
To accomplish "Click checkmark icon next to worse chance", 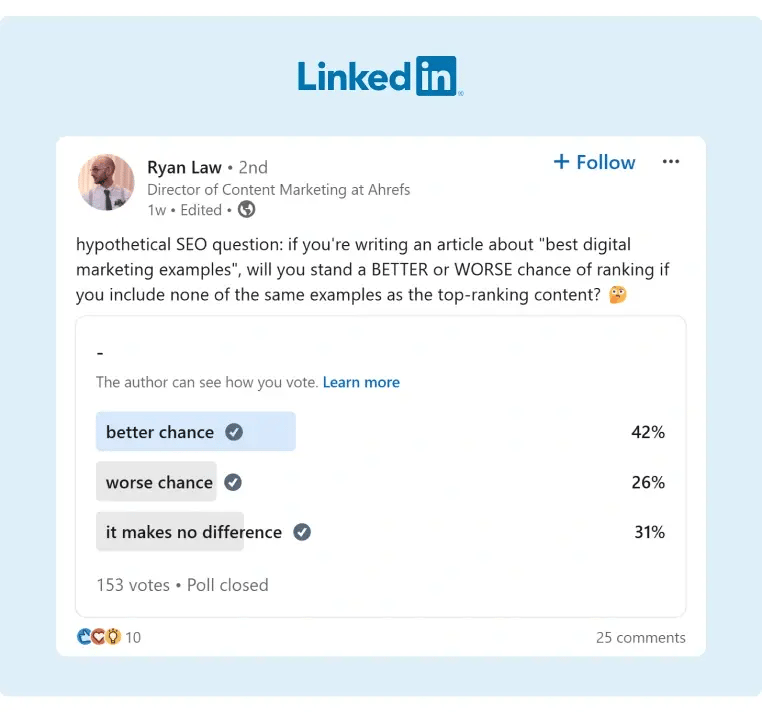I will [x=233, y=482].
